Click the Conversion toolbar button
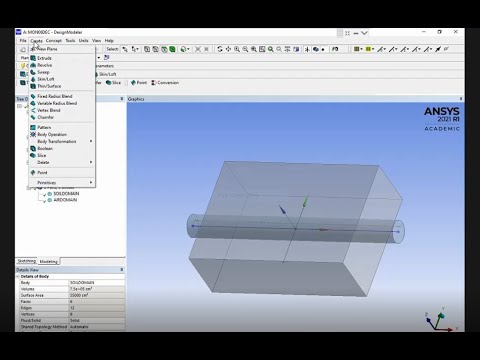 coord(165,82)
